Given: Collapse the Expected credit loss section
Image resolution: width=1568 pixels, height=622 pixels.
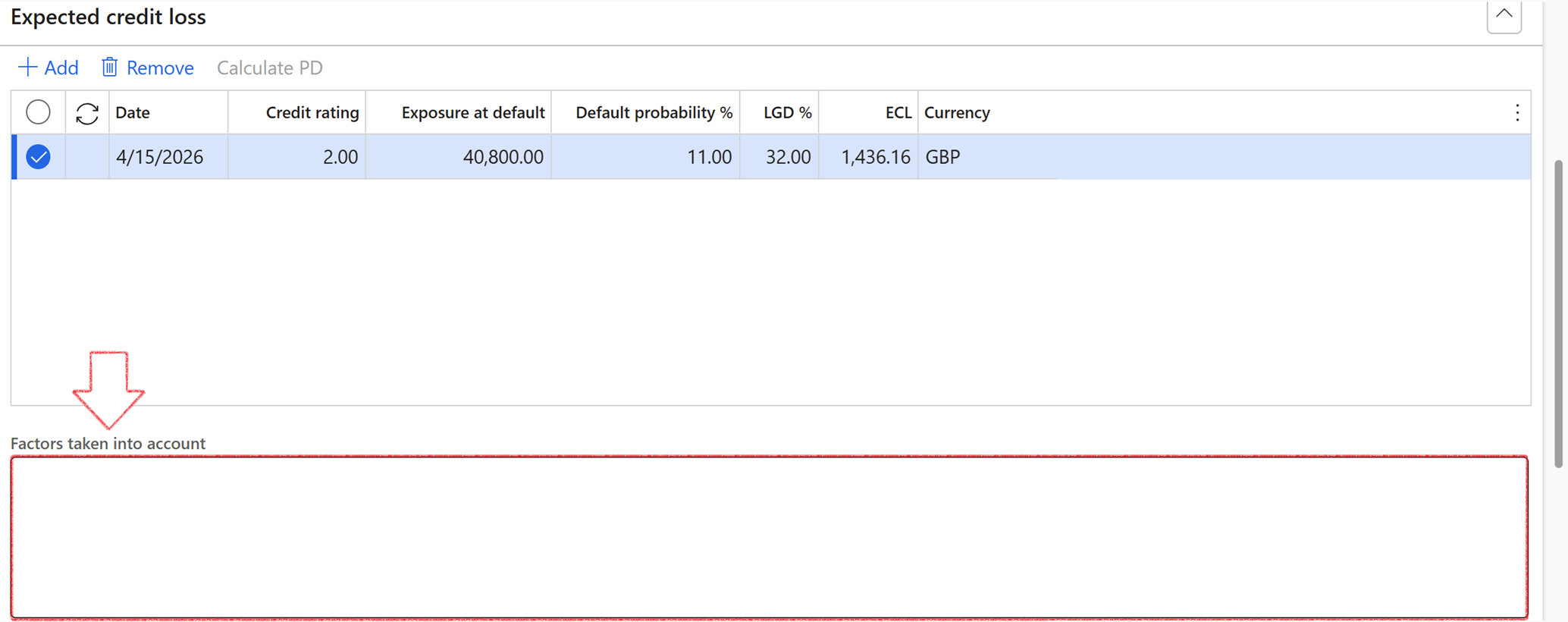Looking at the screenshot, I should tap(1504, 15).
